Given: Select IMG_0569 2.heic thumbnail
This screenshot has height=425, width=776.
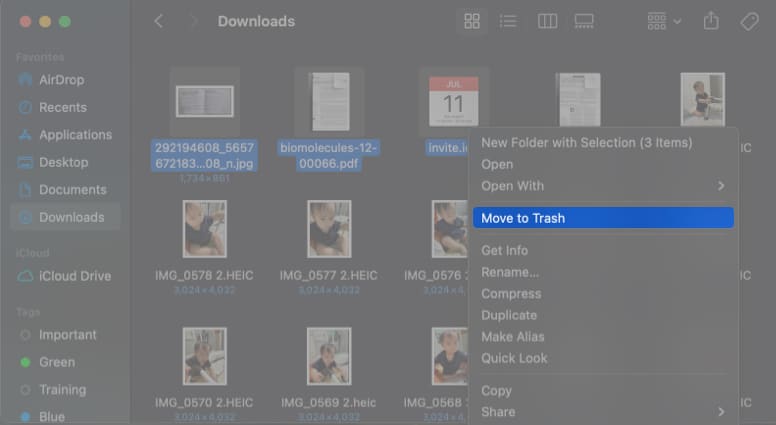Looking at the screenshot, I should pos(329,356).
